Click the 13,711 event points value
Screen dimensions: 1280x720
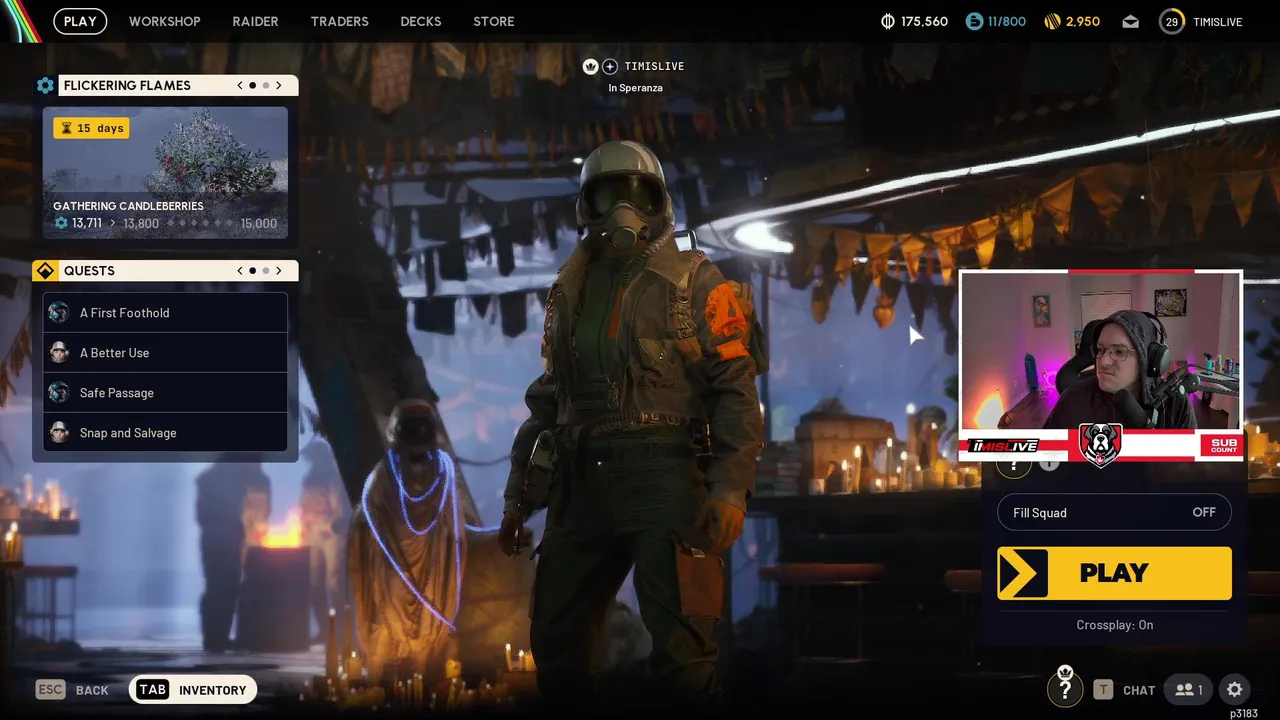86,223
